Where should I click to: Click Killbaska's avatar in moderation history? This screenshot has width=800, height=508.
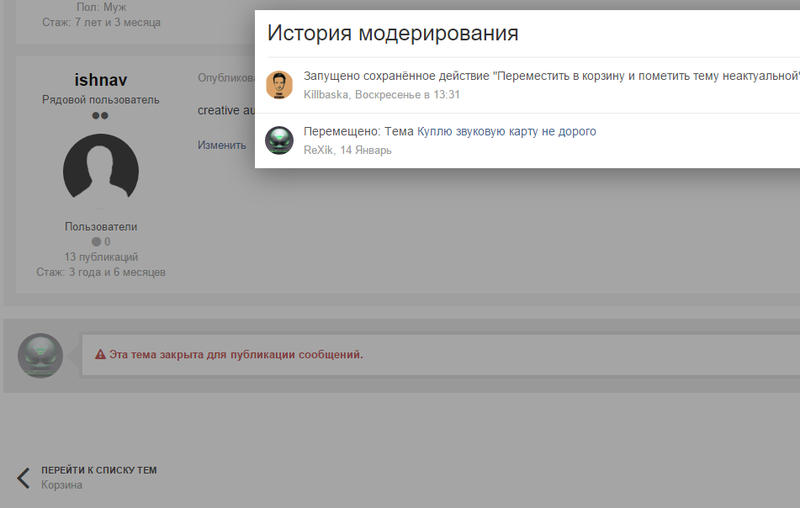pyautogui.click(x=279, y=85)
